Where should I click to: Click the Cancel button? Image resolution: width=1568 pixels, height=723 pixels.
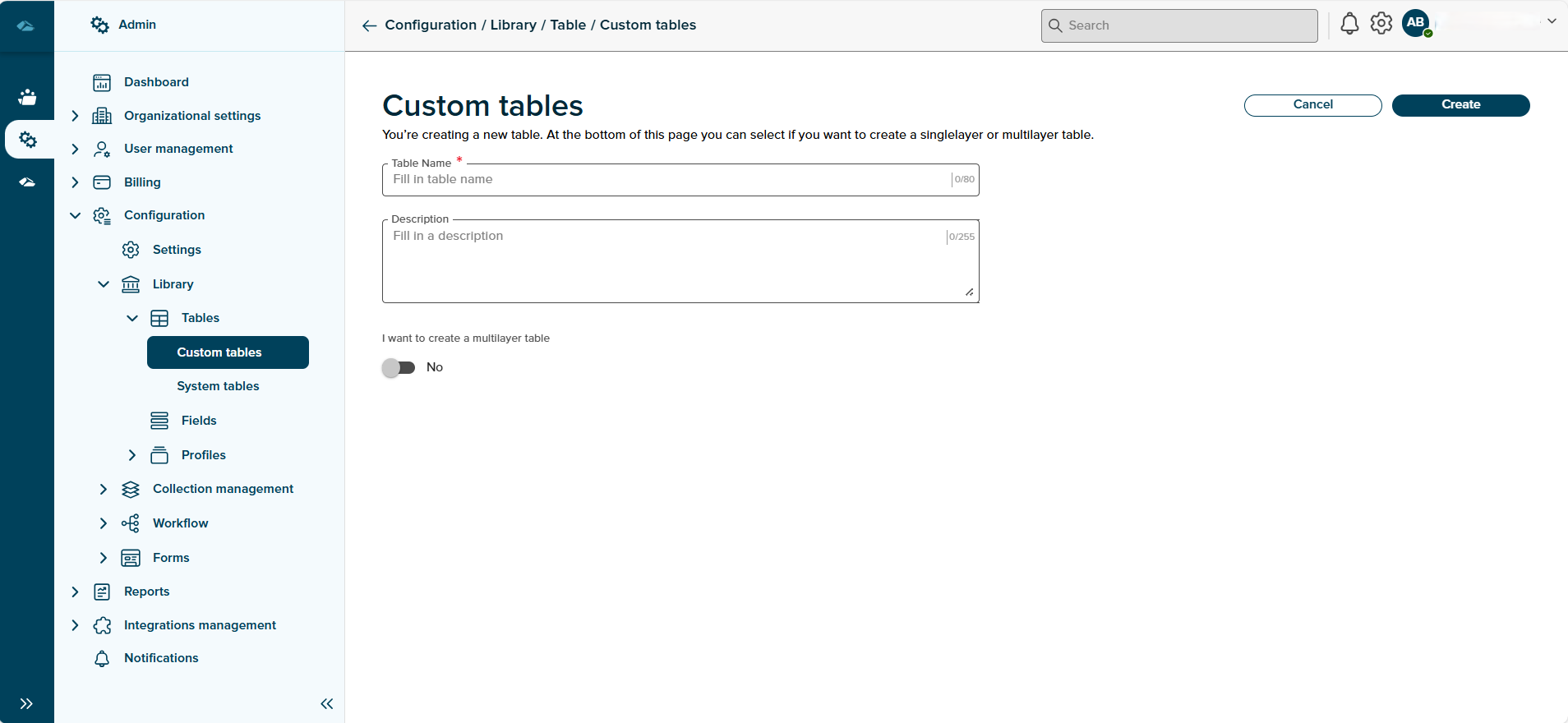(x=1312, y=105)
